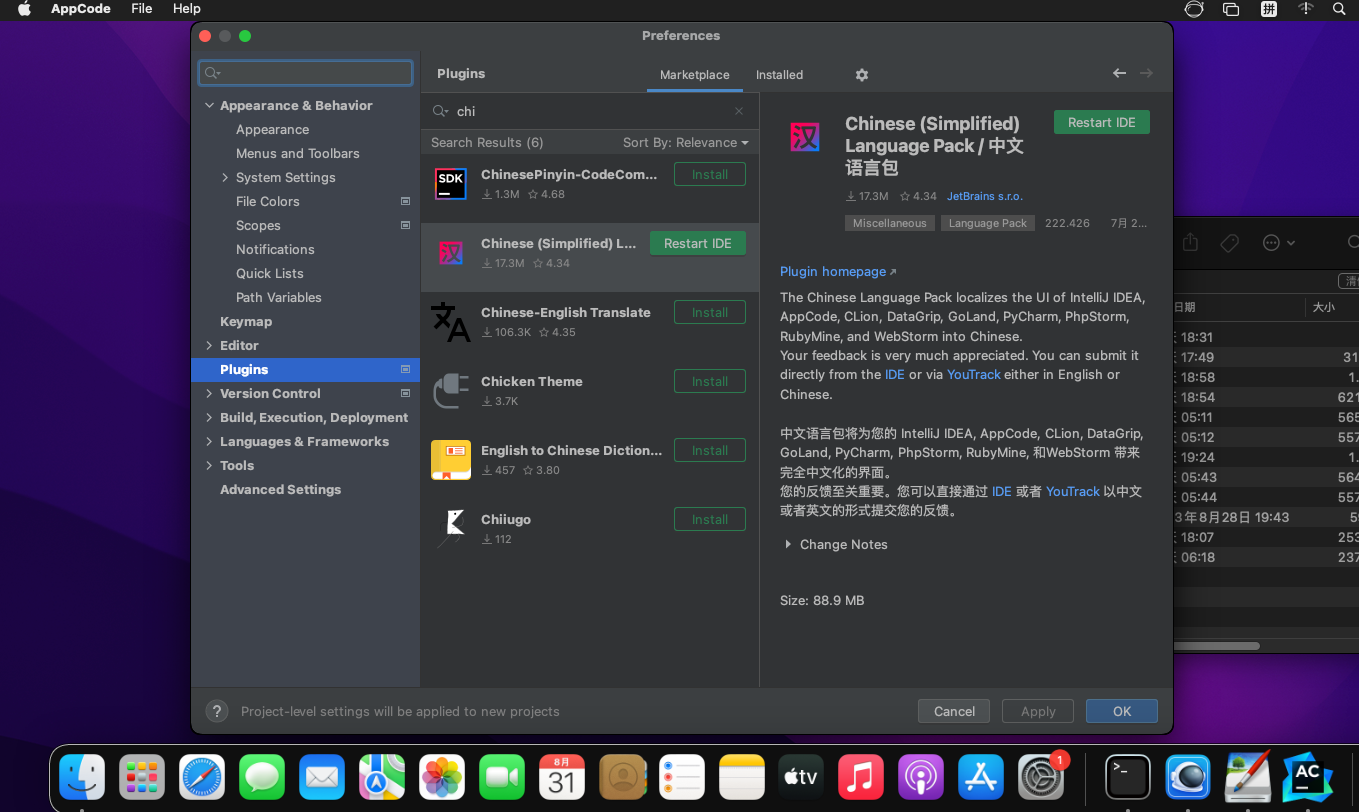1359x812 pixels.
Task: Go back using the left arrow
Action: (1119, 73)
